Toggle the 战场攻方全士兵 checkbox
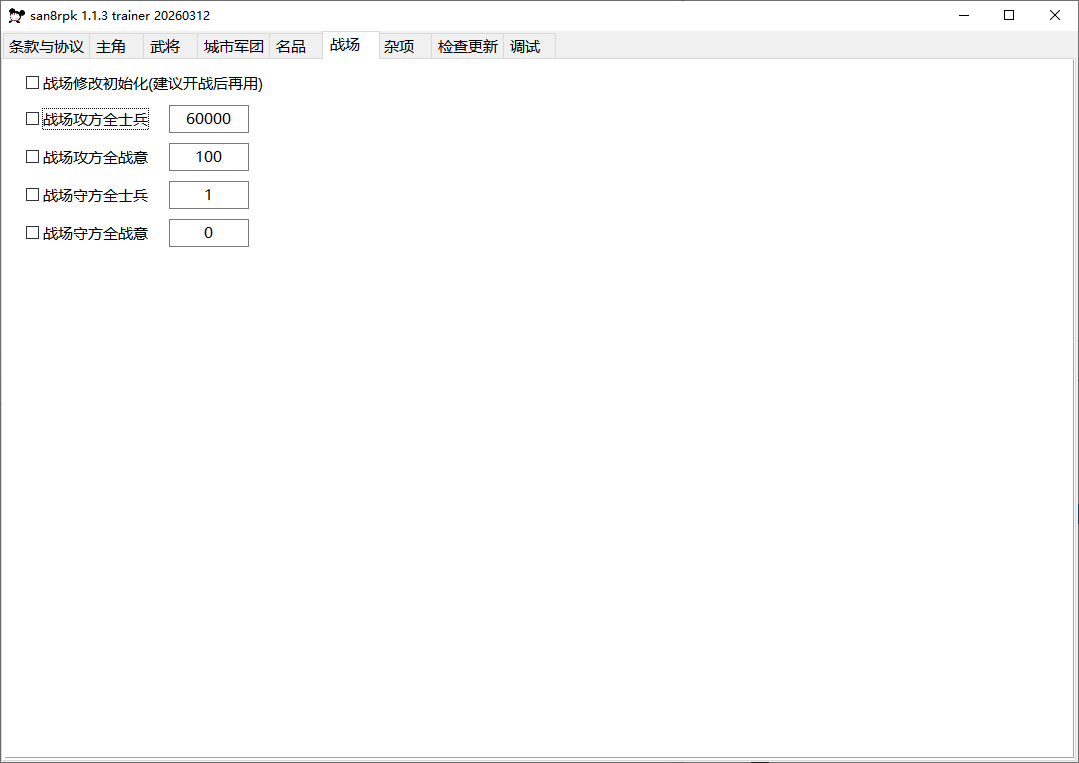This screenshot has height=763, width=1079. [33, 119]
